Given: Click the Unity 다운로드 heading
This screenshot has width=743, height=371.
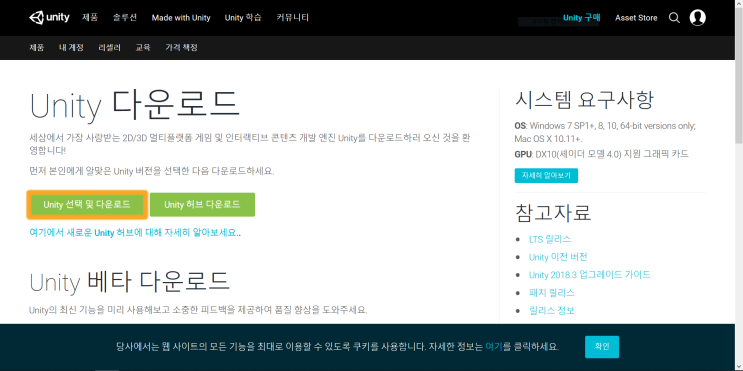Looking at the screenshot, I should (135, 106).
